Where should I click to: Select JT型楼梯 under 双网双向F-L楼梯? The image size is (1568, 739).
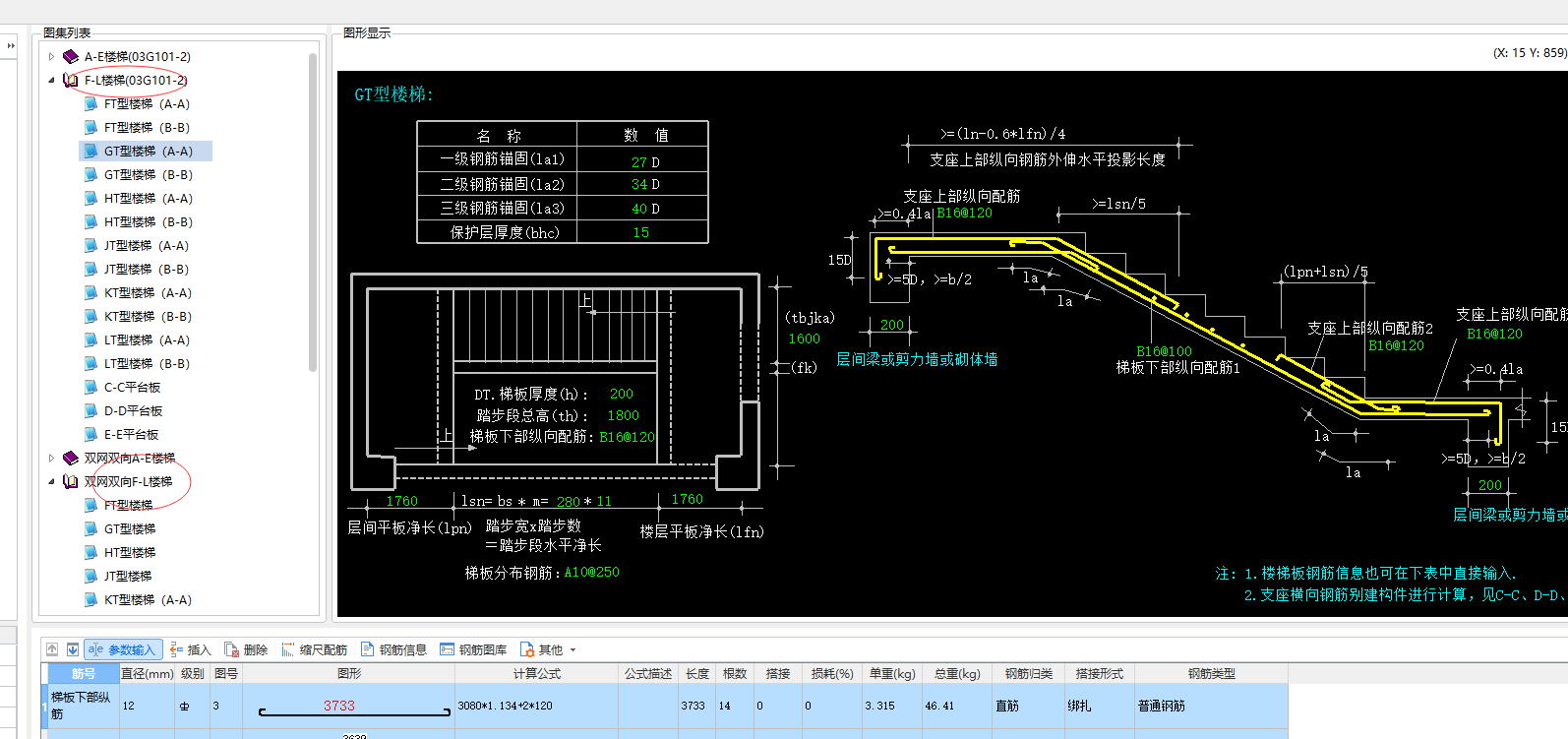point(128,577)
